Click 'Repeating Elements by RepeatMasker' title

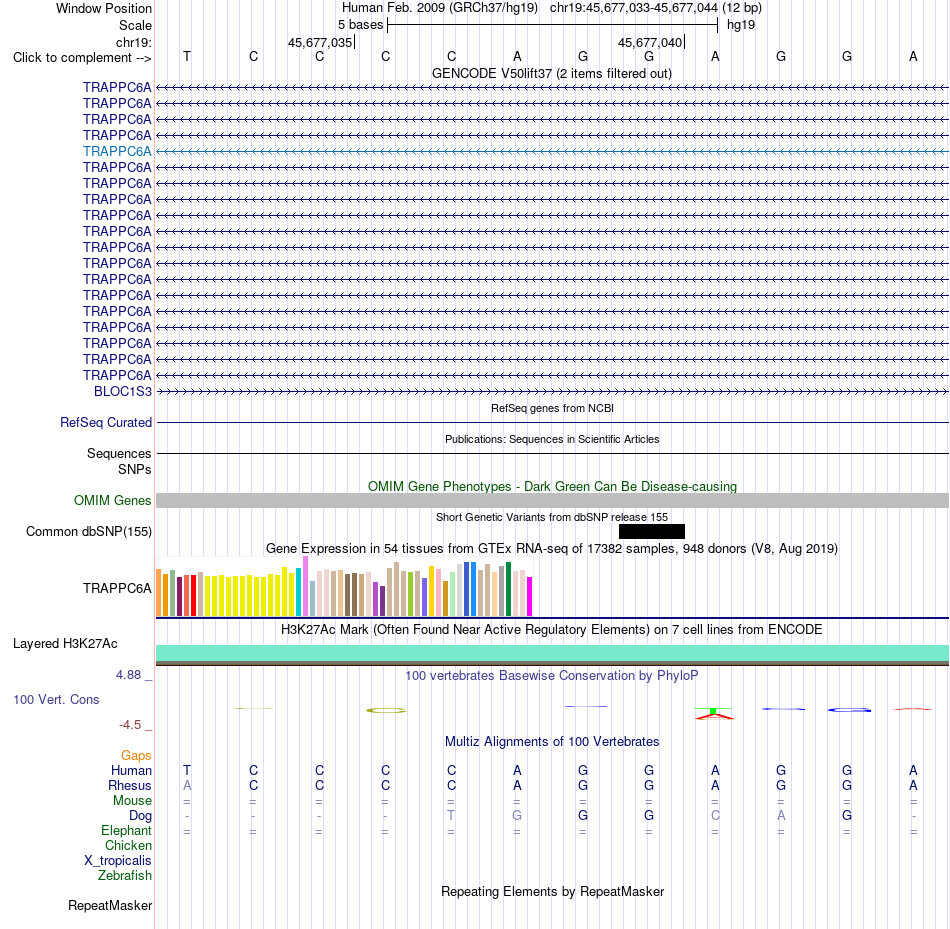[x=552, y=892]
